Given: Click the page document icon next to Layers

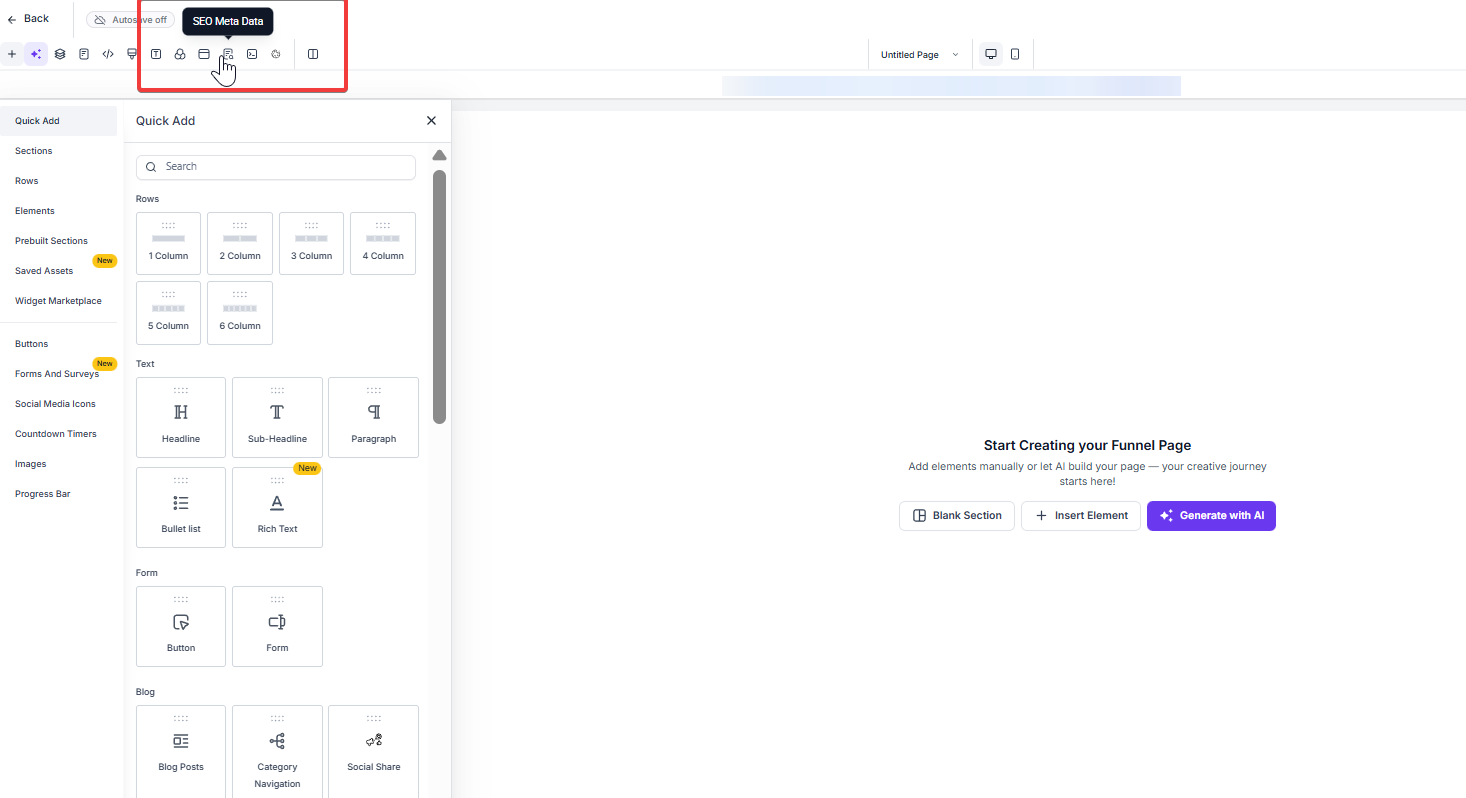Looking at the screenshot, I should 84,54.
